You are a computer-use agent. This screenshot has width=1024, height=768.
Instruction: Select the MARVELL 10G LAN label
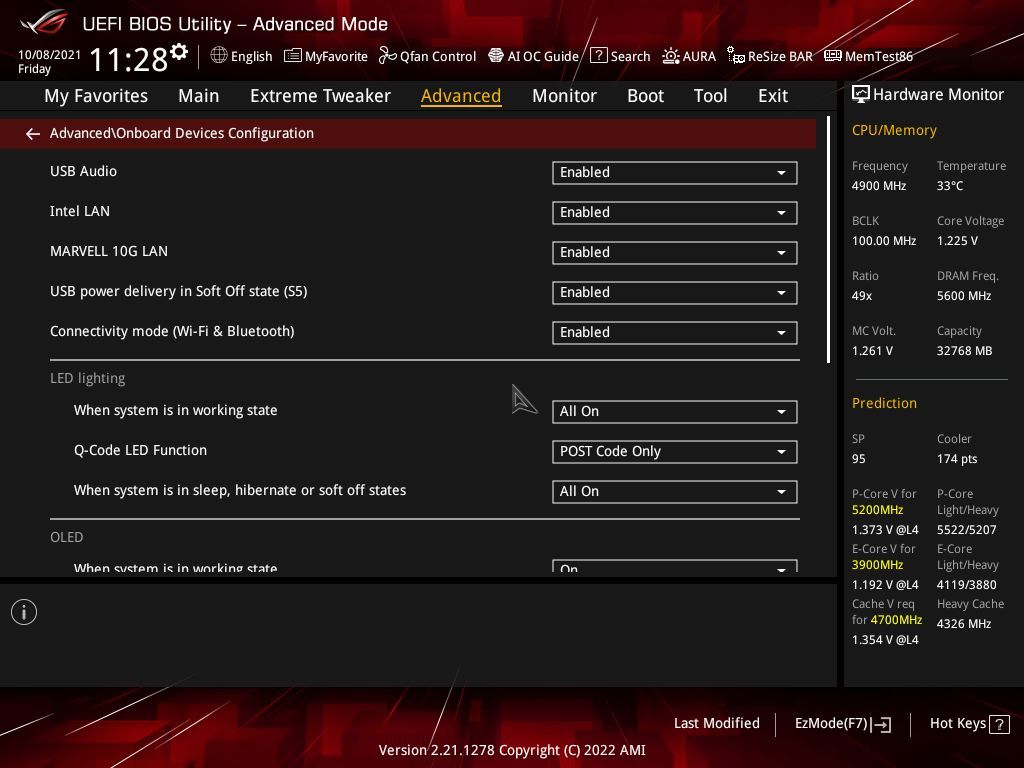click(x=109, y=251)
